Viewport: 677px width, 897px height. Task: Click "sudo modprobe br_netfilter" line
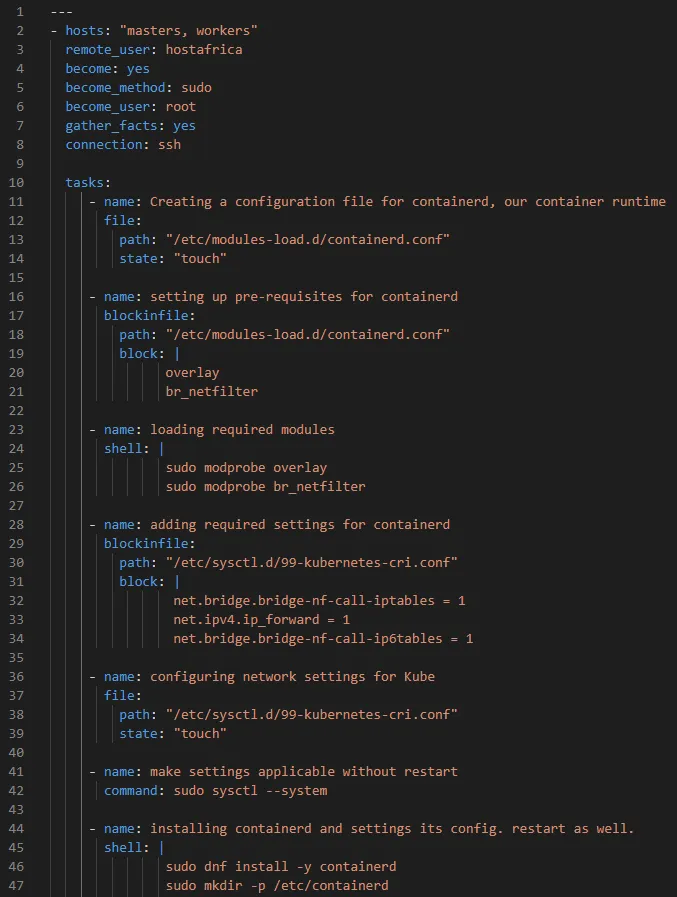[x=266, y=486]
